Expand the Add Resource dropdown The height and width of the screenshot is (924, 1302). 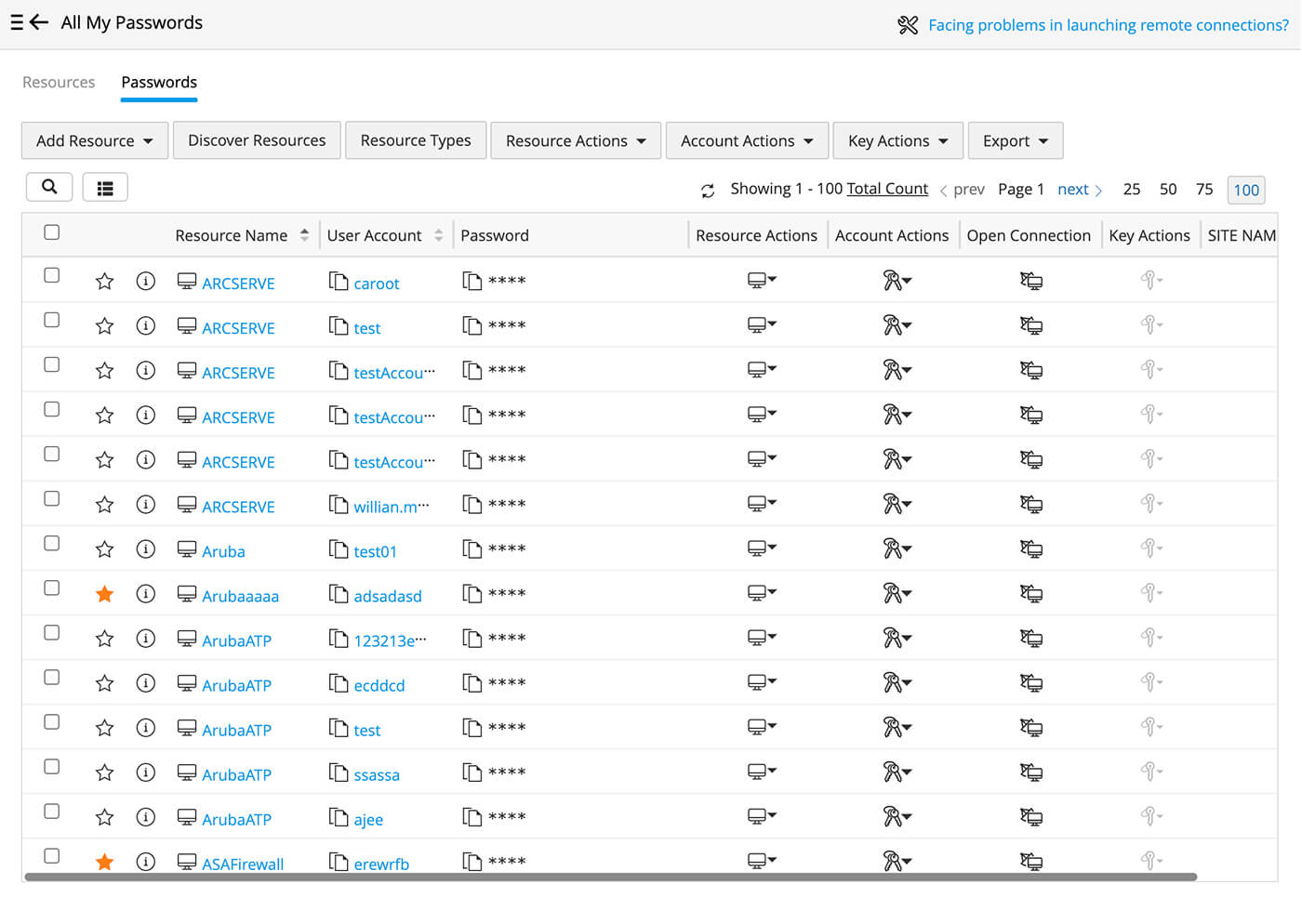click(x=95, y=140)
